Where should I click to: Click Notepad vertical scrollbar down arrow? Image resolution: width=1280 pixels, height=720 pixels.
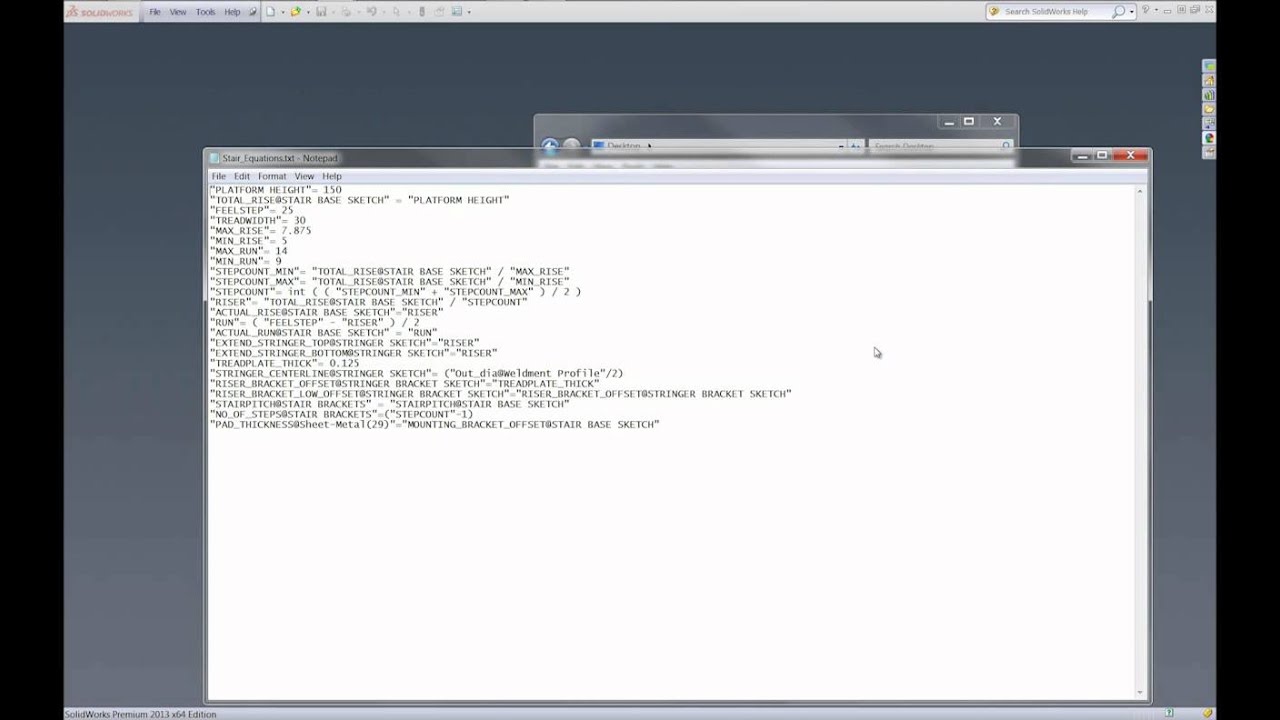coord(1141,692)
